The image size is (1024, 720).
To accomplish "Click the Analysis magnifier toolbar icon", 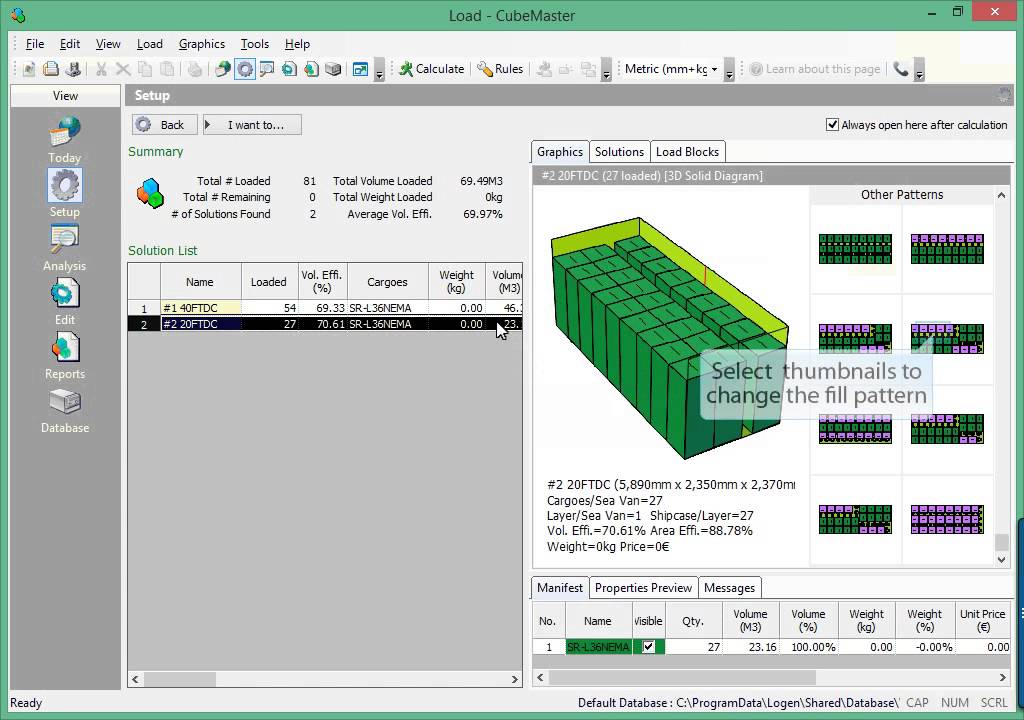I will pyautogui.click(x=267, y=69).
